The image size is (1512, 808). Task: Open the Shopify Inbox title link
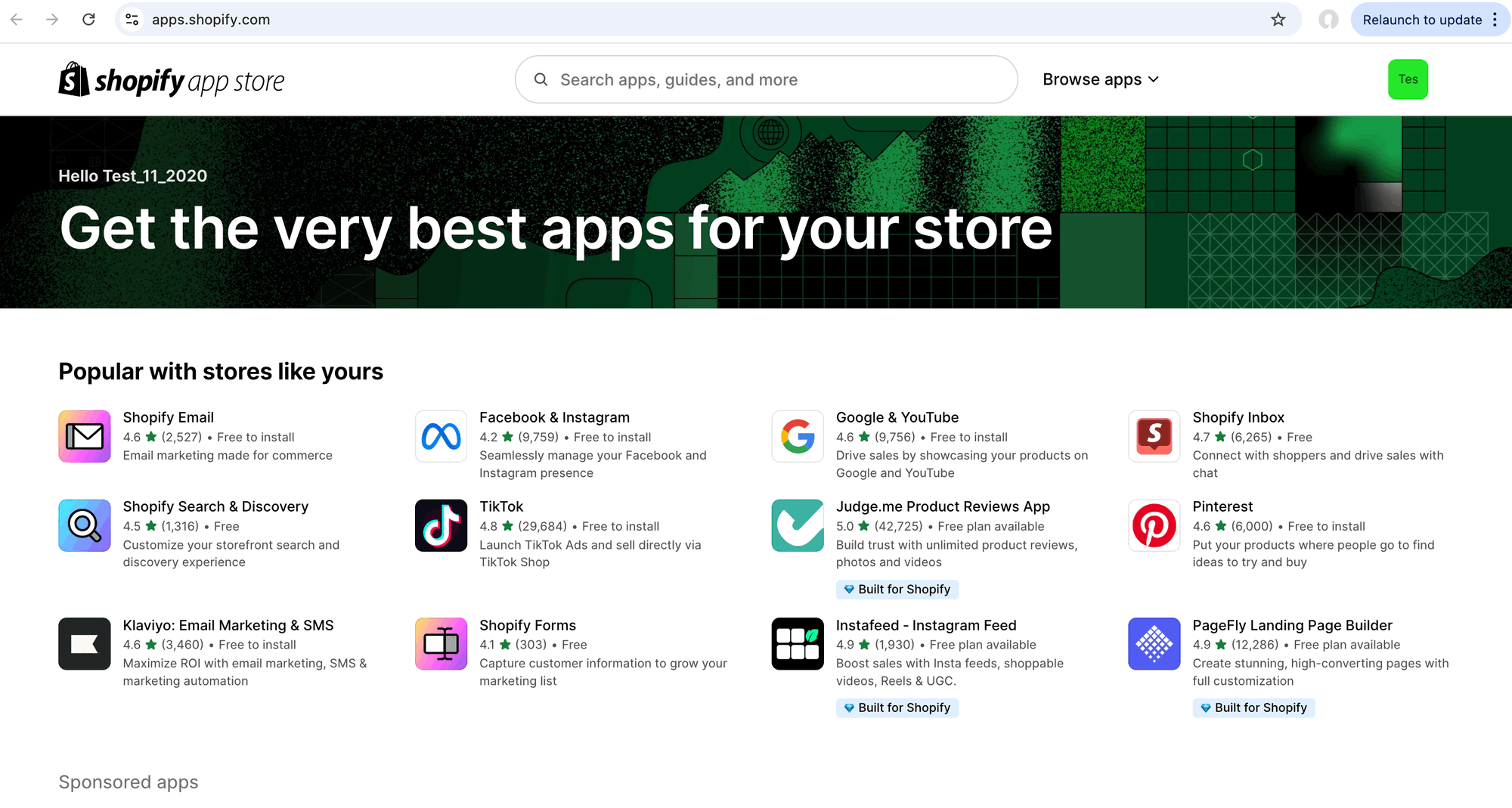1238,417
